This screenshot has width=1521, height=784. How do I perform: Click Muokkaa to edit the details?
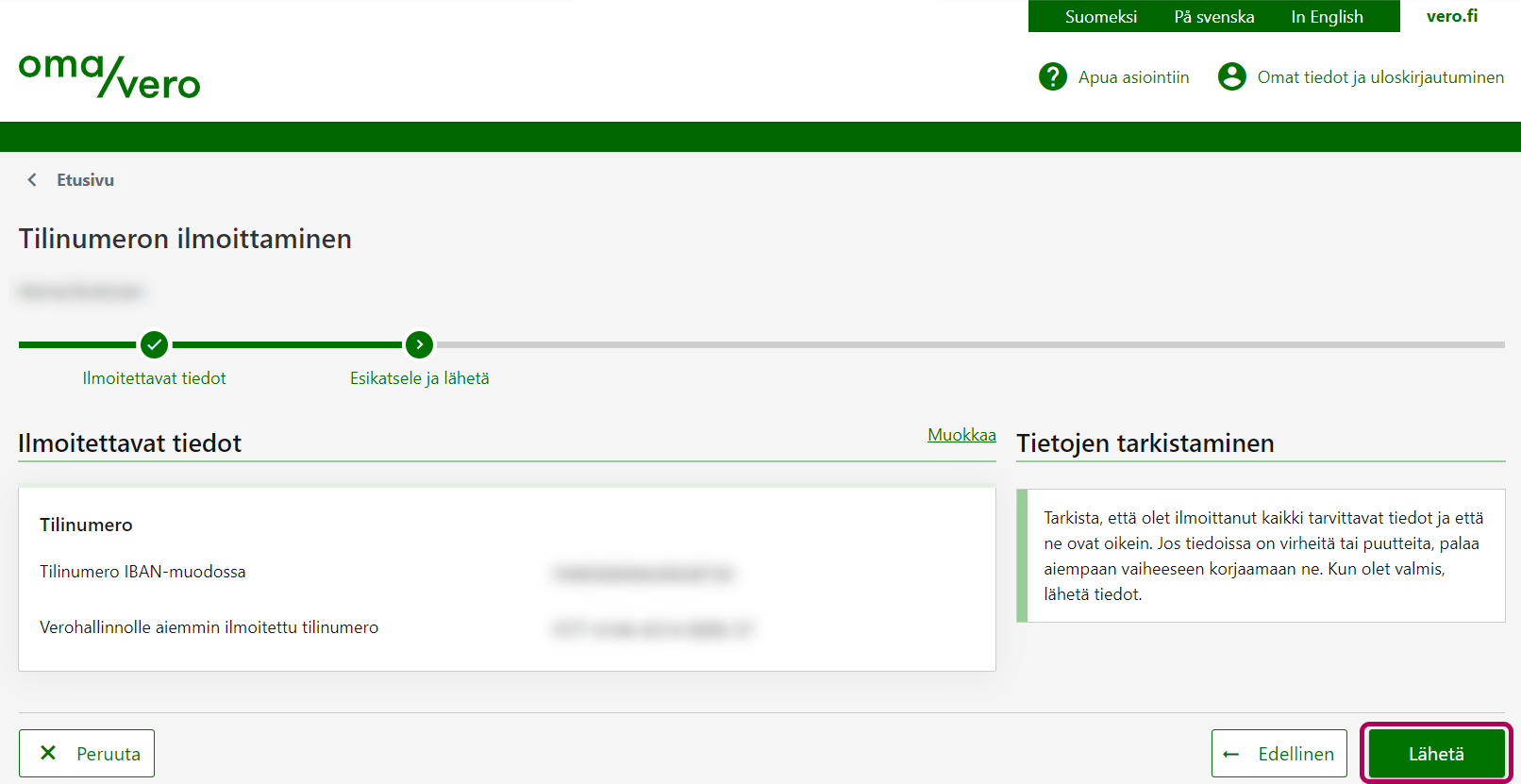coord(961,435)
